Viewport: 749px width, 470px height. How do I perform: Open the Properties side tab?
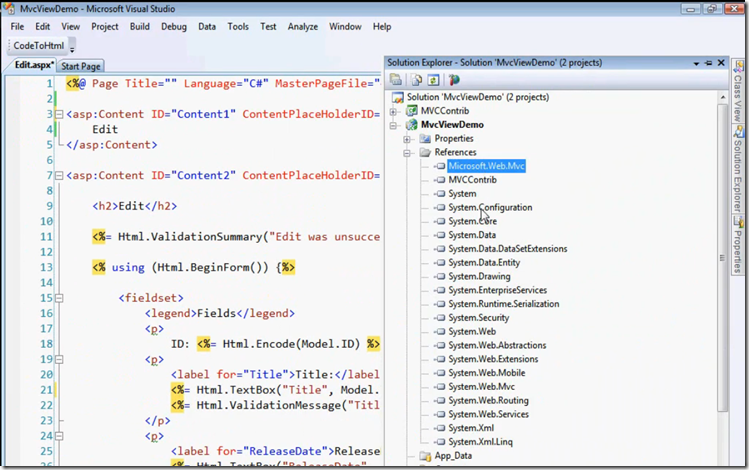pos(738,245)
